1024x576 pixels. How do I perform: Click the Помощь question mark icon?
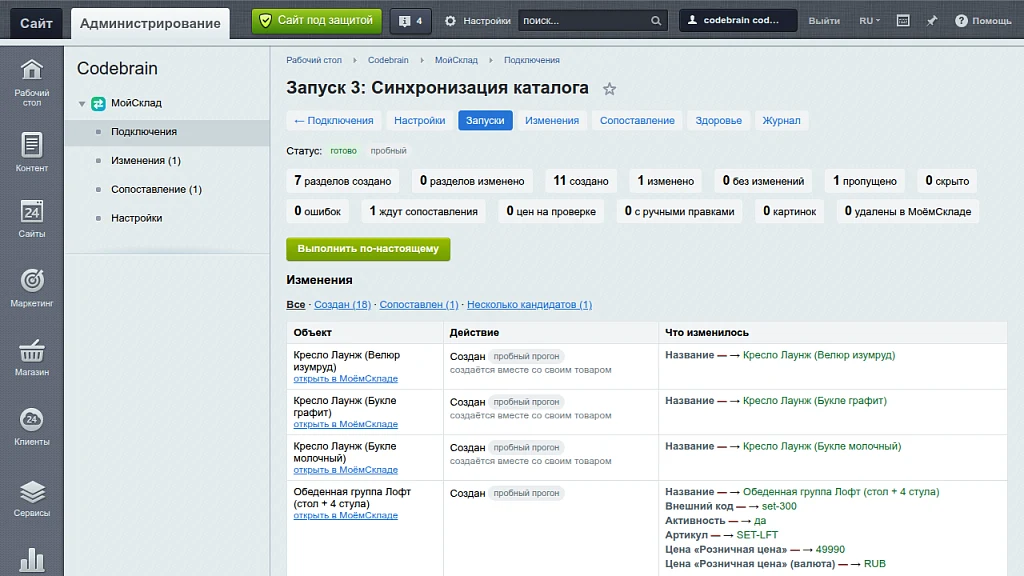961,21
